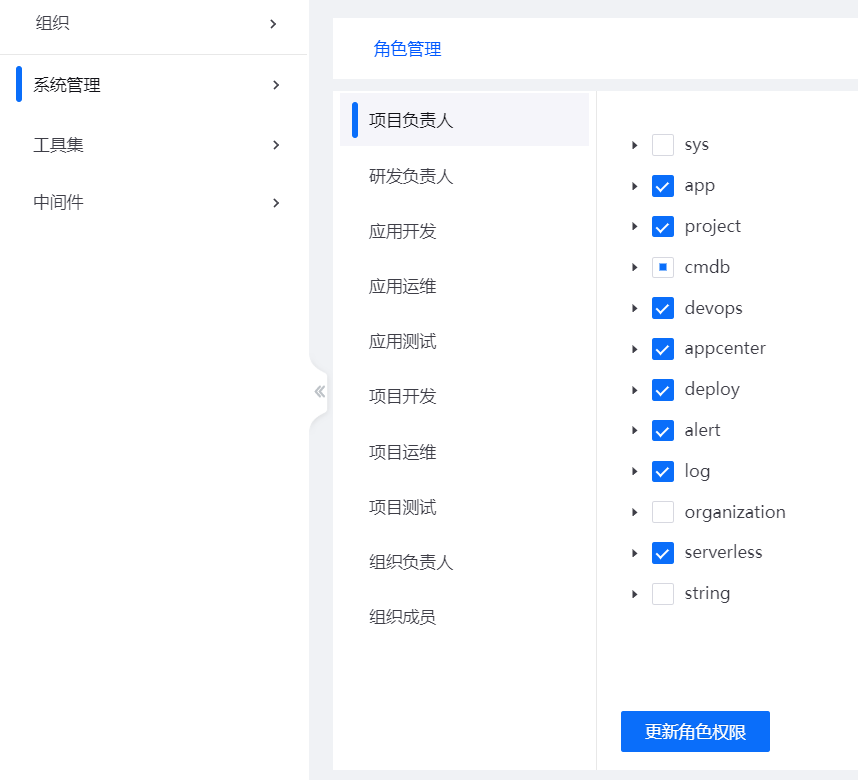Open the 工具集 submenu arrow
Screen dimensions: 858x780
pos(276,145)
